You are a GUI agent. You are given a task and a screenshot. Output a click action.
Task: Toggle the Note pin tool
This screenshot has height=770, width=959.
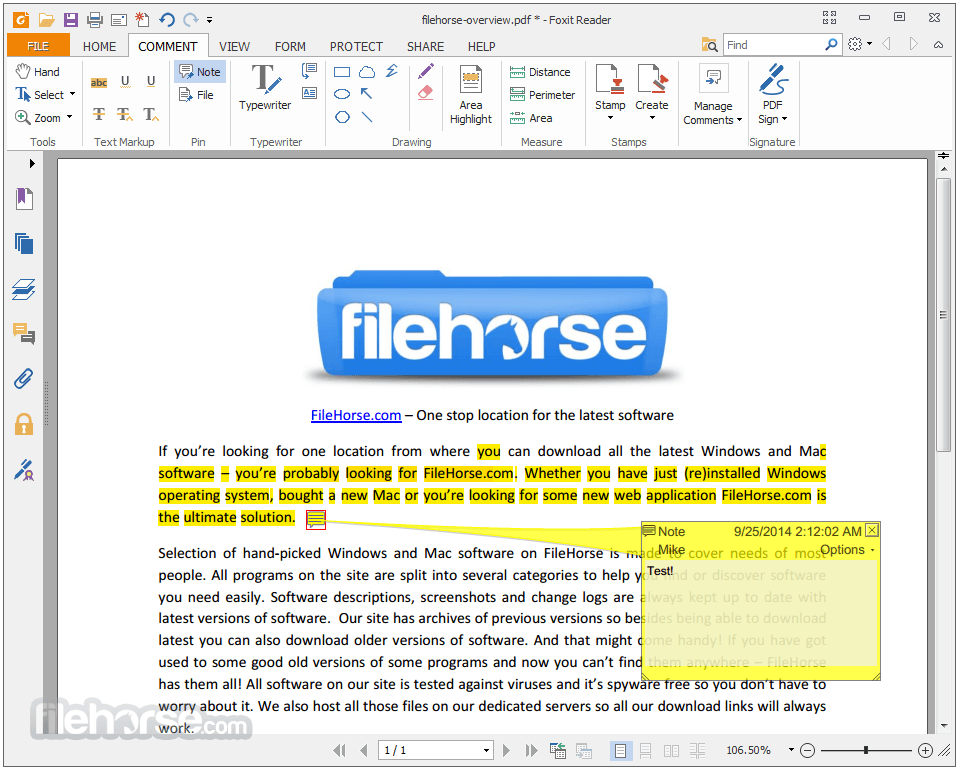click(200, 72)
